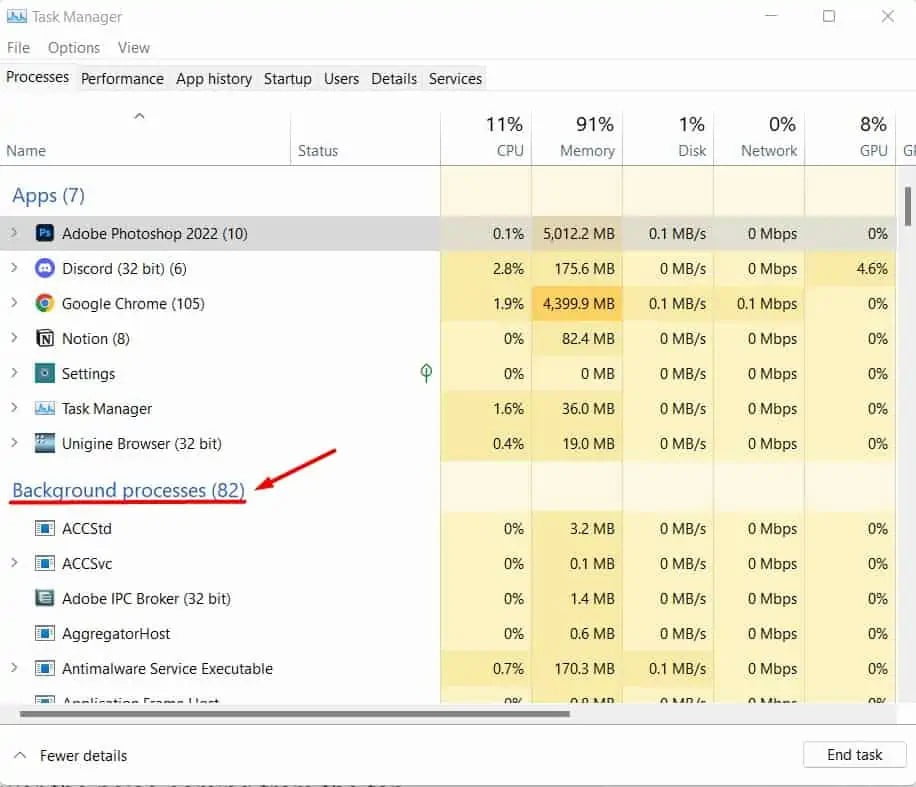
Task: Click Unigine Browser's 19.0 MB memory value
Action: (588, 444)
